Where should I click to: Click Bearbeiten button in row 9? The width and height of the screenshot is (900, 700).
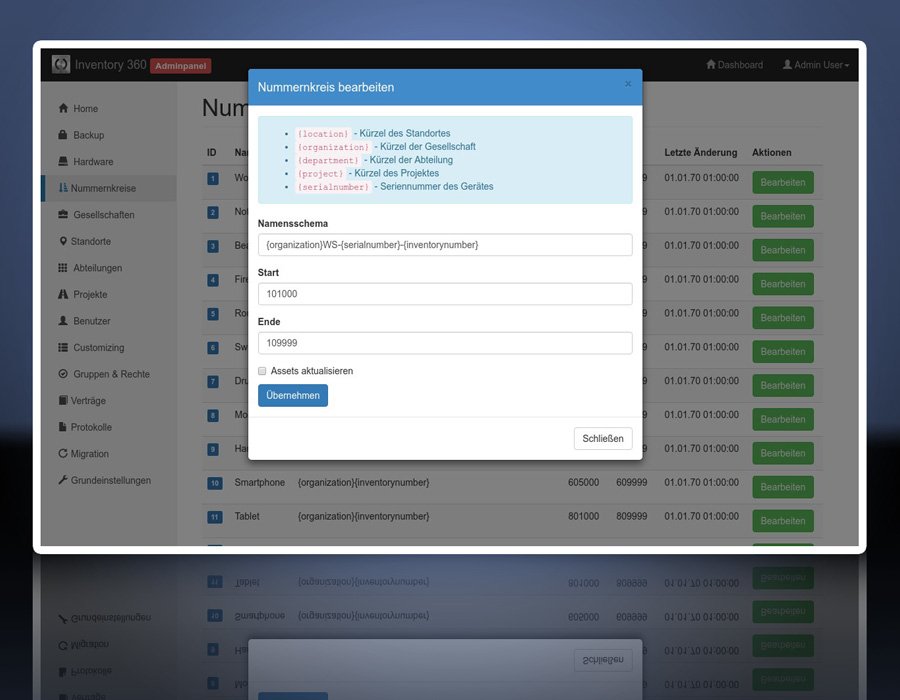coord(783,453)
